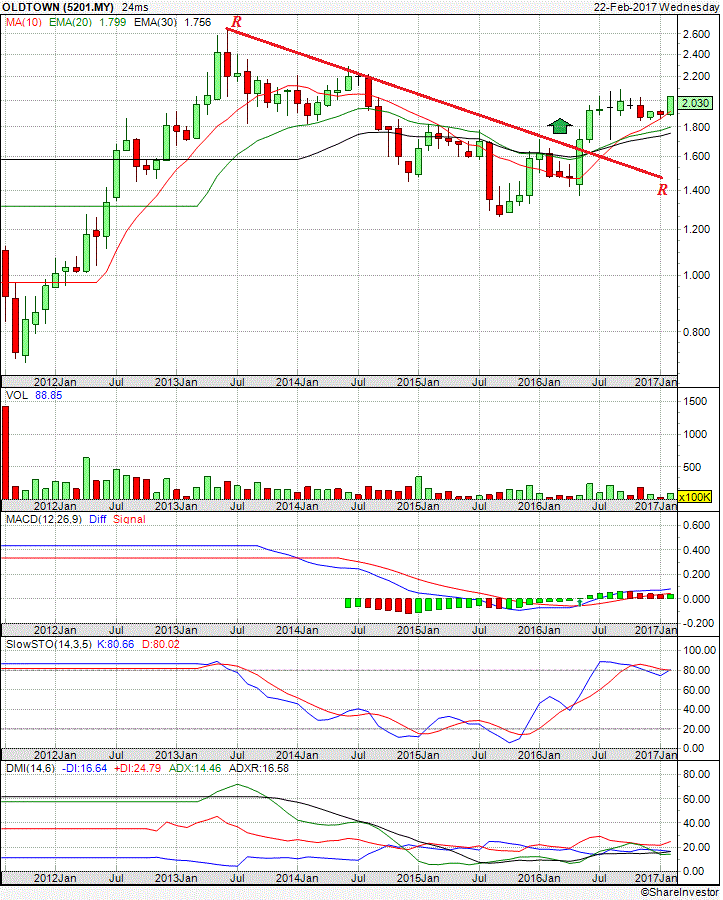The height and width of the screenshot is (900, 723).
Task: Click the x100K volume unit tag
Action: (695, 497)
